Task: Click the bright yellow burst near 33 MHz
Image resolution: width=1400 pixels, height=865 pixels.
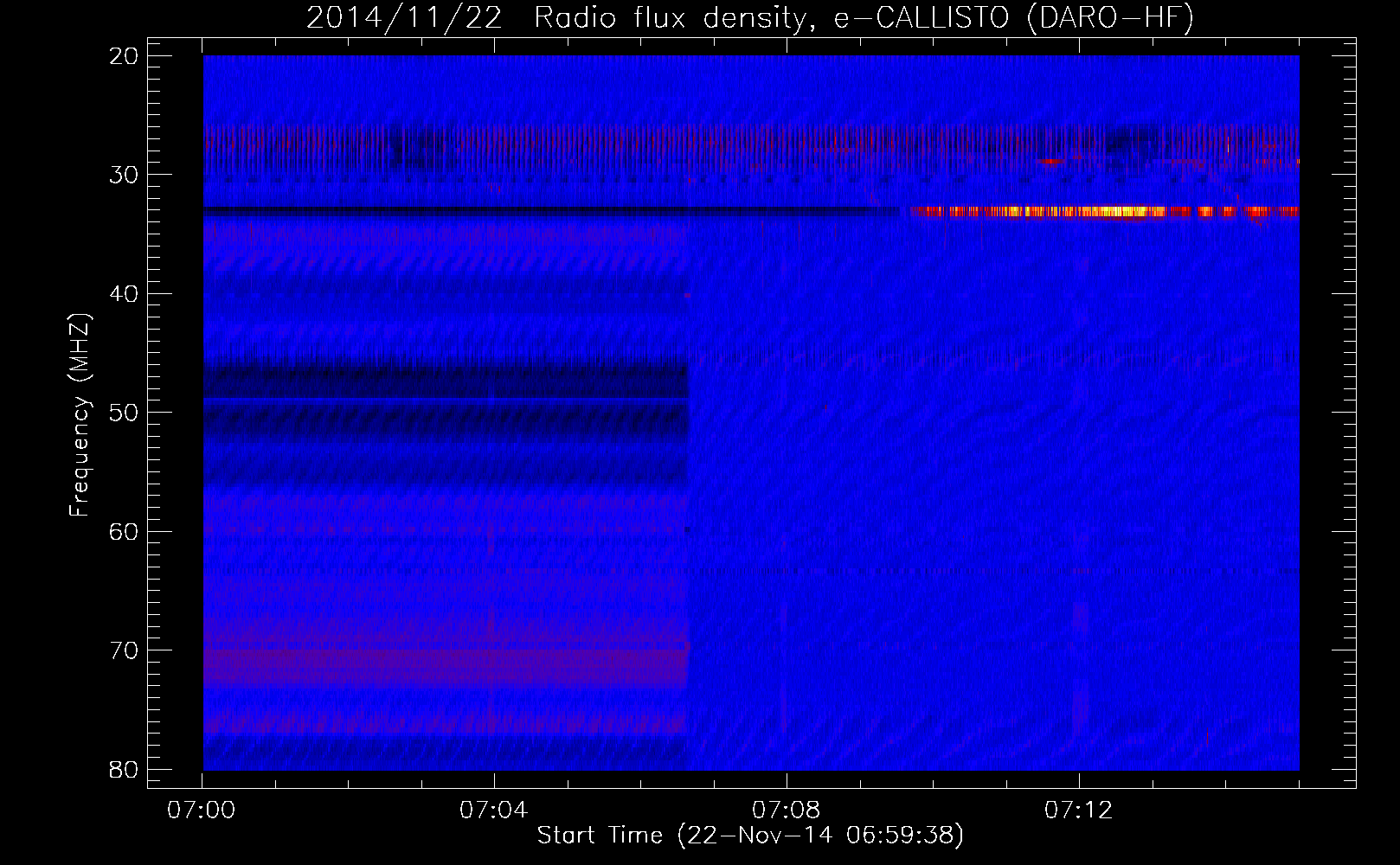Action: pos(1104,211)
